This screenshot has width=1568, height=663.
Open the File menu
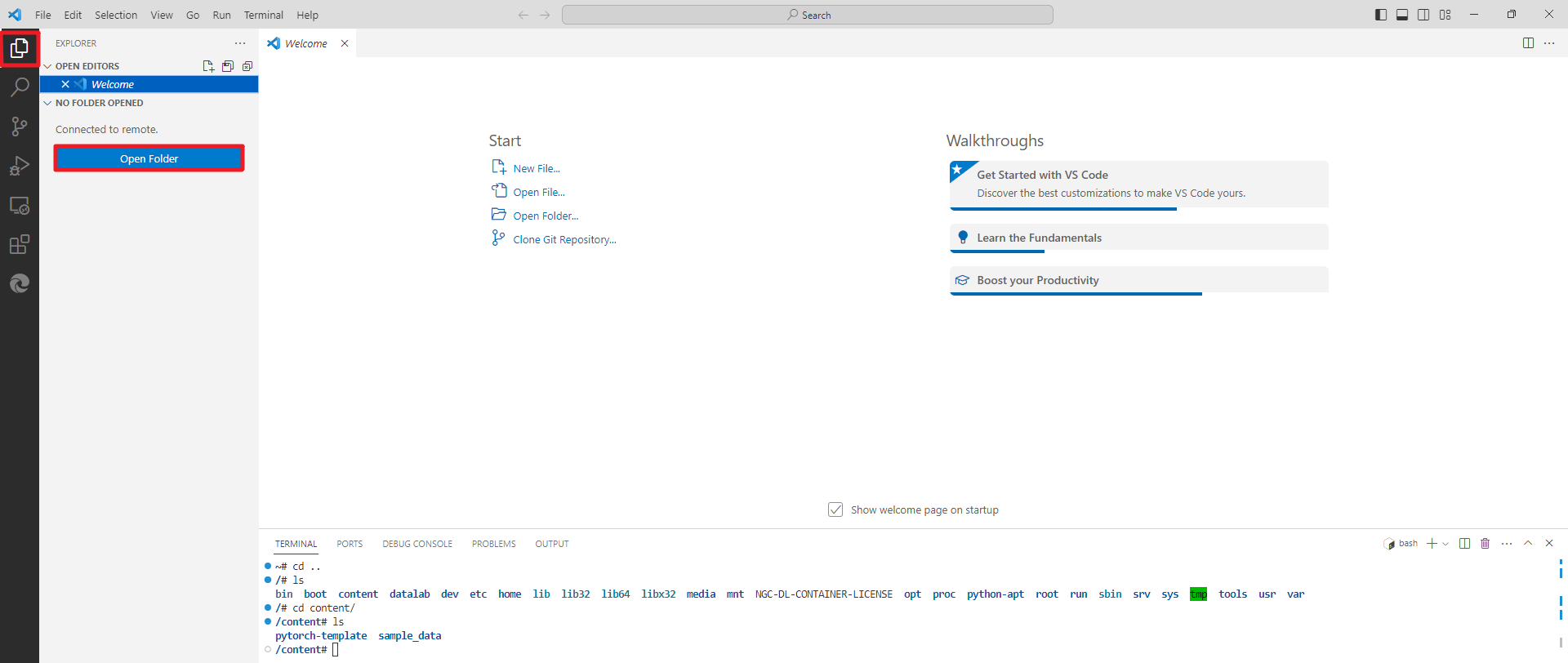[x=43, y=15]
